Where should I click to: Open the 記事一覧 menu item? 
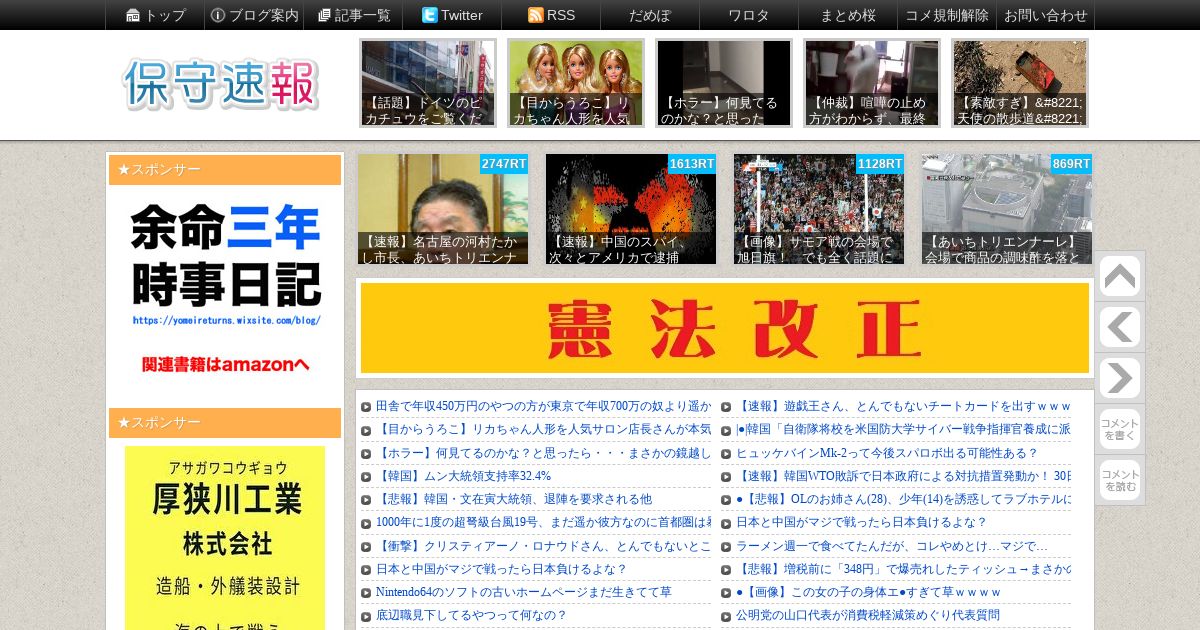click(x=353, y=15)
